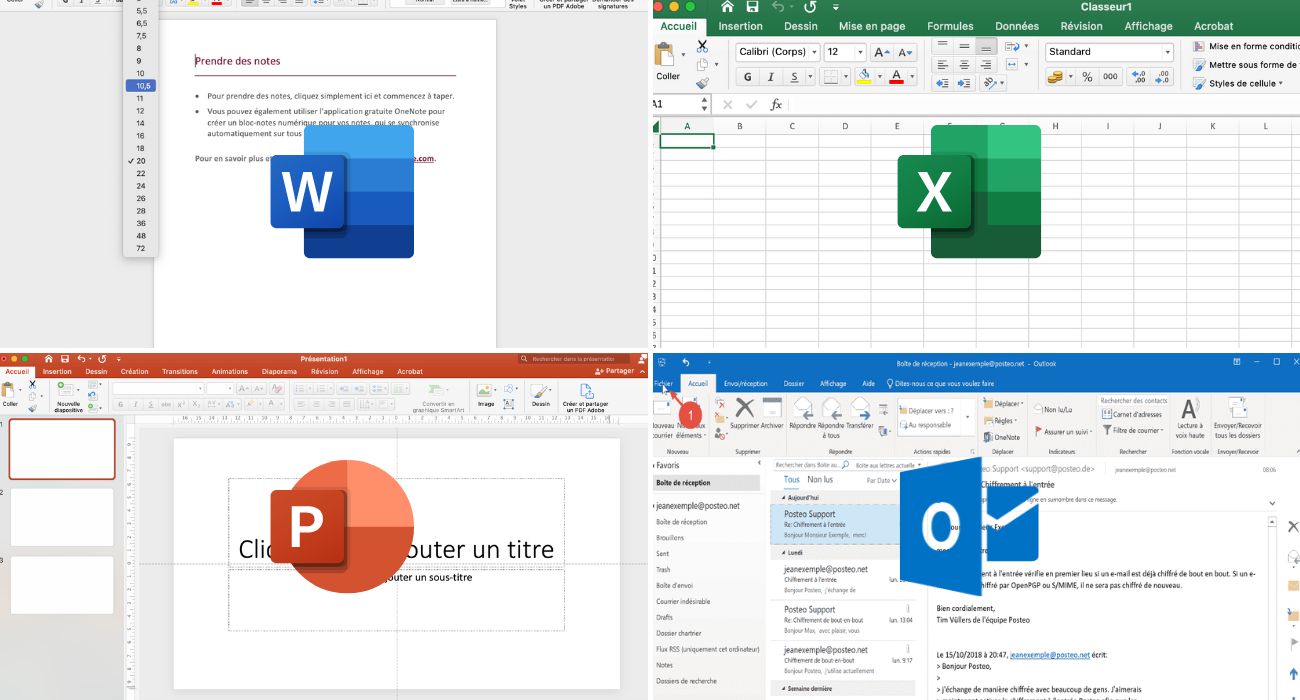Toggle center text alignment in Excel
This screenshot has height=700, width=1300.
click(x=964, y=65)
